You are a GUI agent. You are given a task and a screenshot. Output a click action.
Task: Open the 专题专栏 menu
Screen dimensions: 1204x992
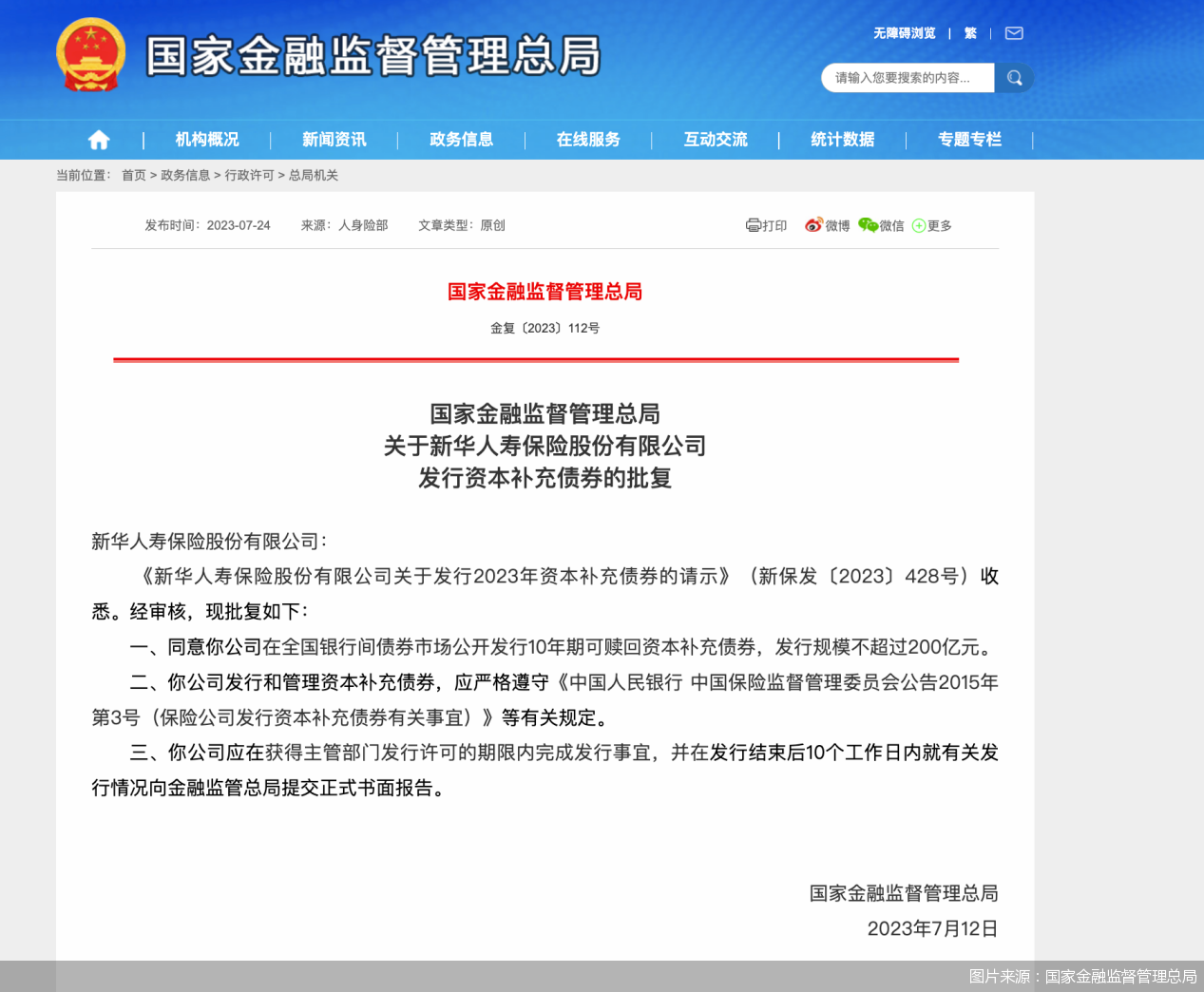click(x=970, y=140)
